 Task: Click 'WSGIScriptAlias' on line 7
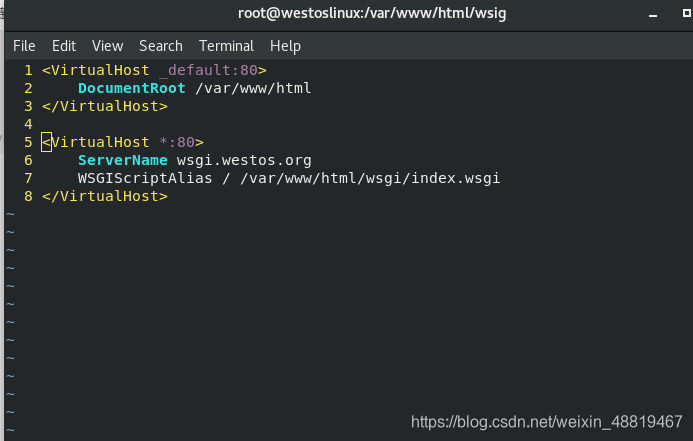pyautogui.click(x=145, y=179)
